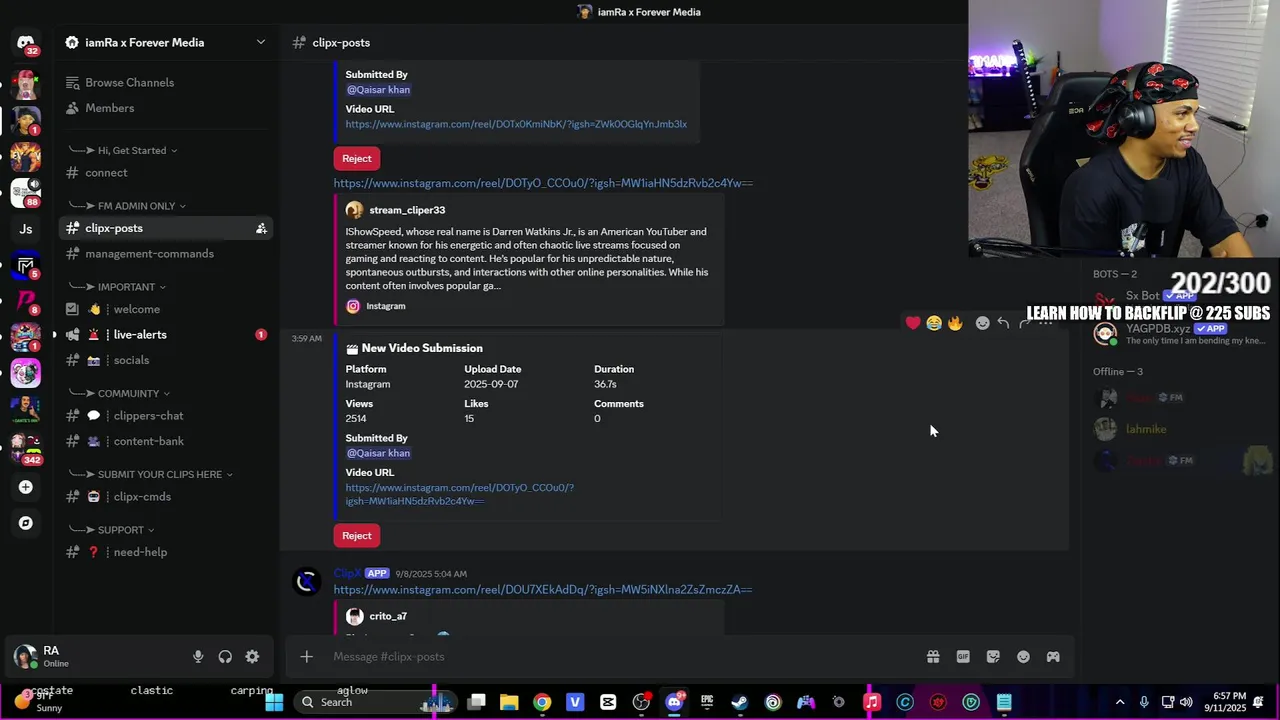
Task: Open the server icon with 342 badge
Action: click(x=26, y=447)
